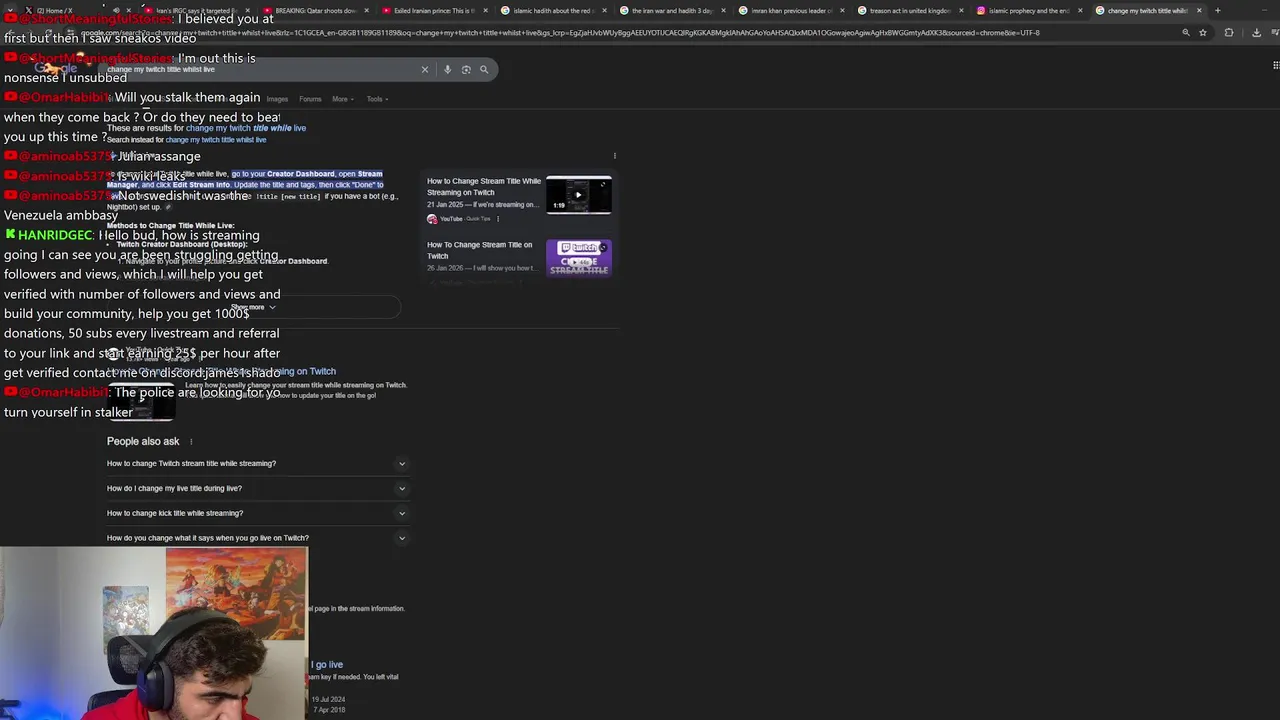1280x720 pixels.
Task: Open the Tools dropdown
Action: point(377,99)
